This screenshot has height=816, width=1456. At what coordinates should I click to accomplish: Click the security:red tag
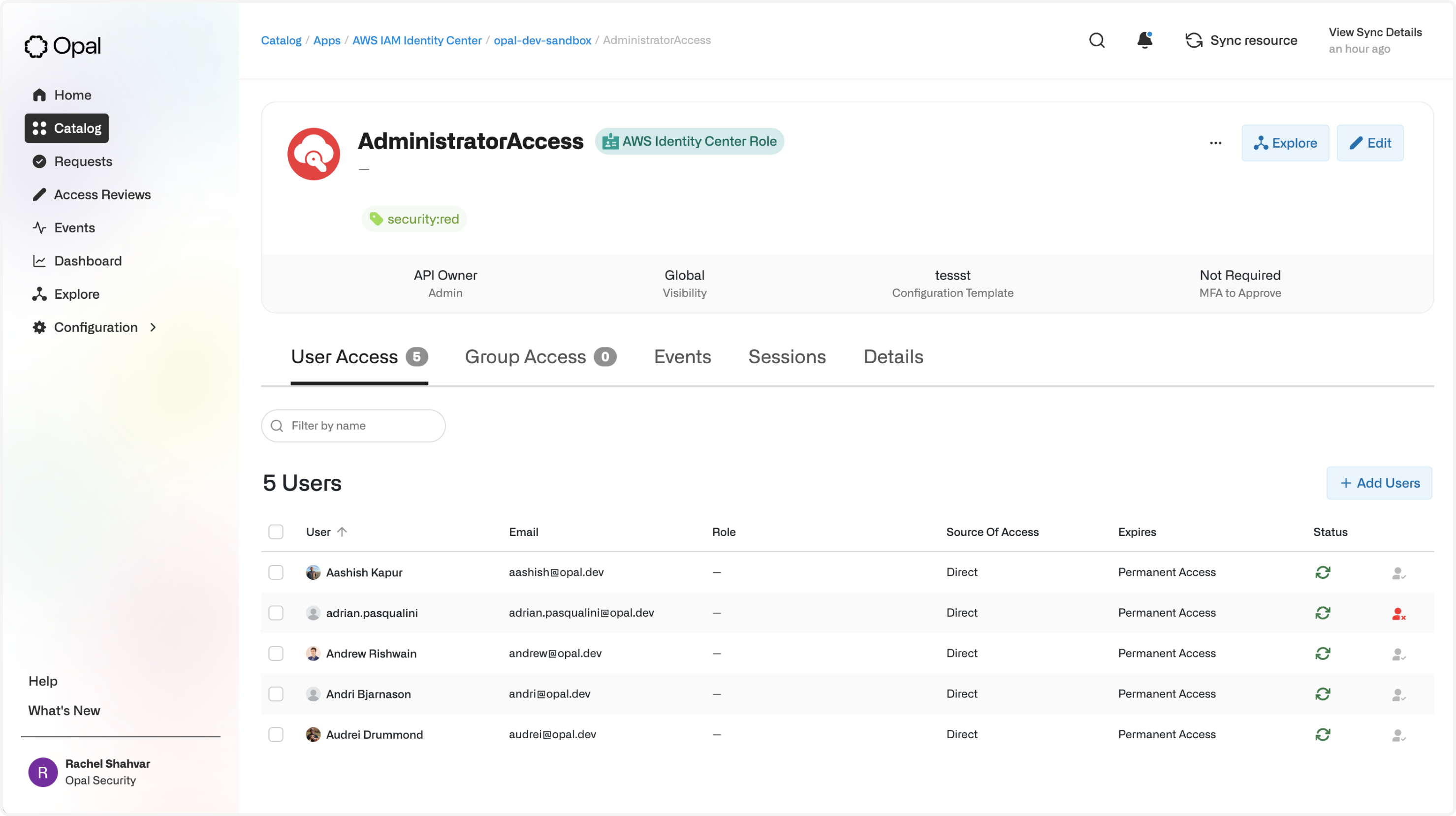414,219
